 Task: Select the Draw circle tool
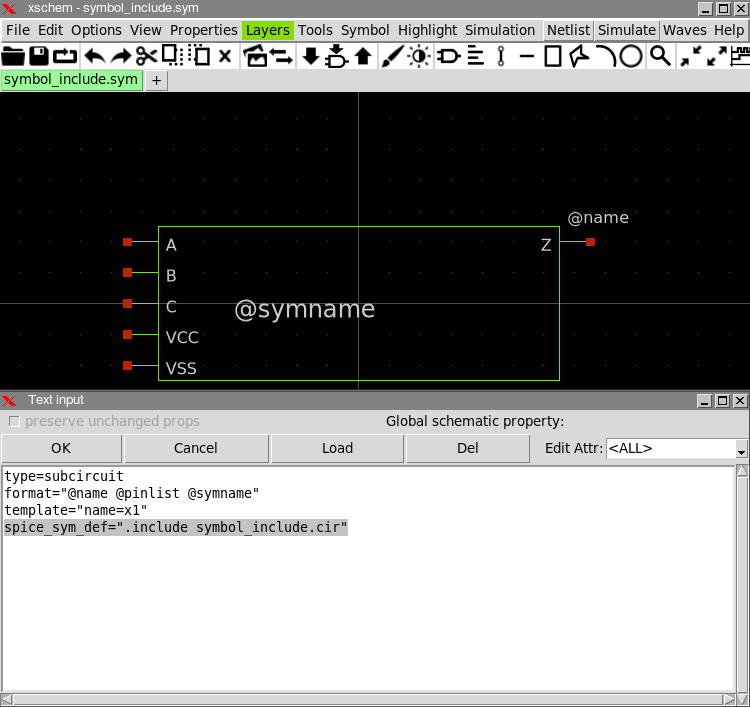(631, 56)
